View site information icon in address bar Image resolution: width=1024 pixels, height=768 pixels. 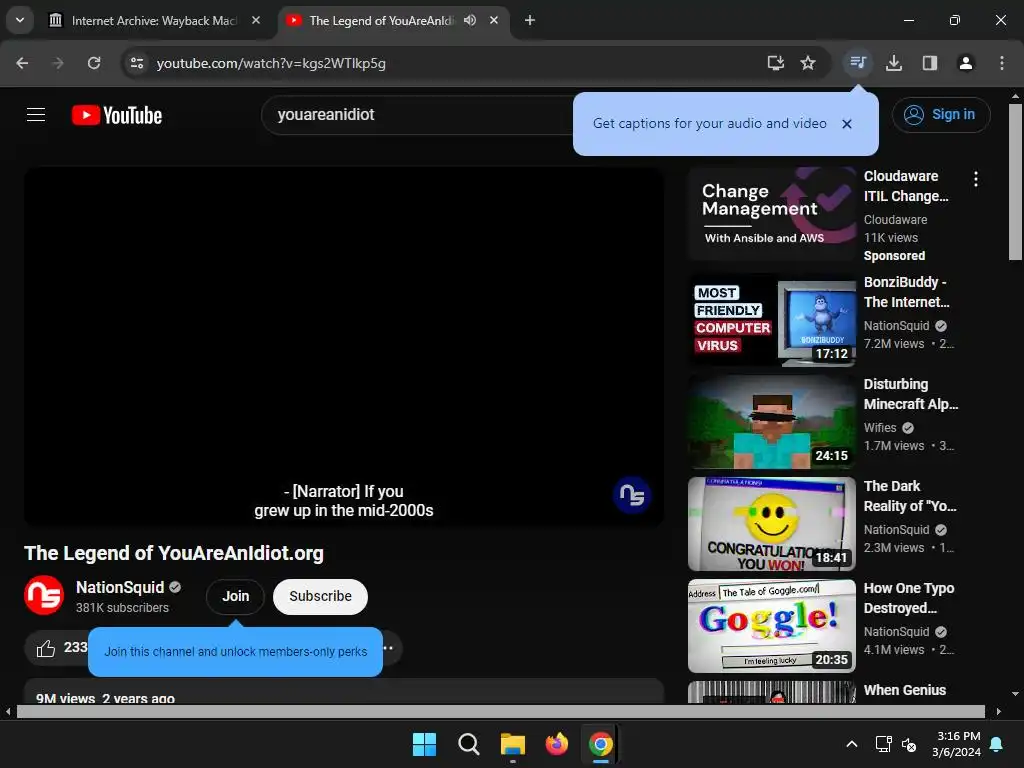click(x=137, y=63)
